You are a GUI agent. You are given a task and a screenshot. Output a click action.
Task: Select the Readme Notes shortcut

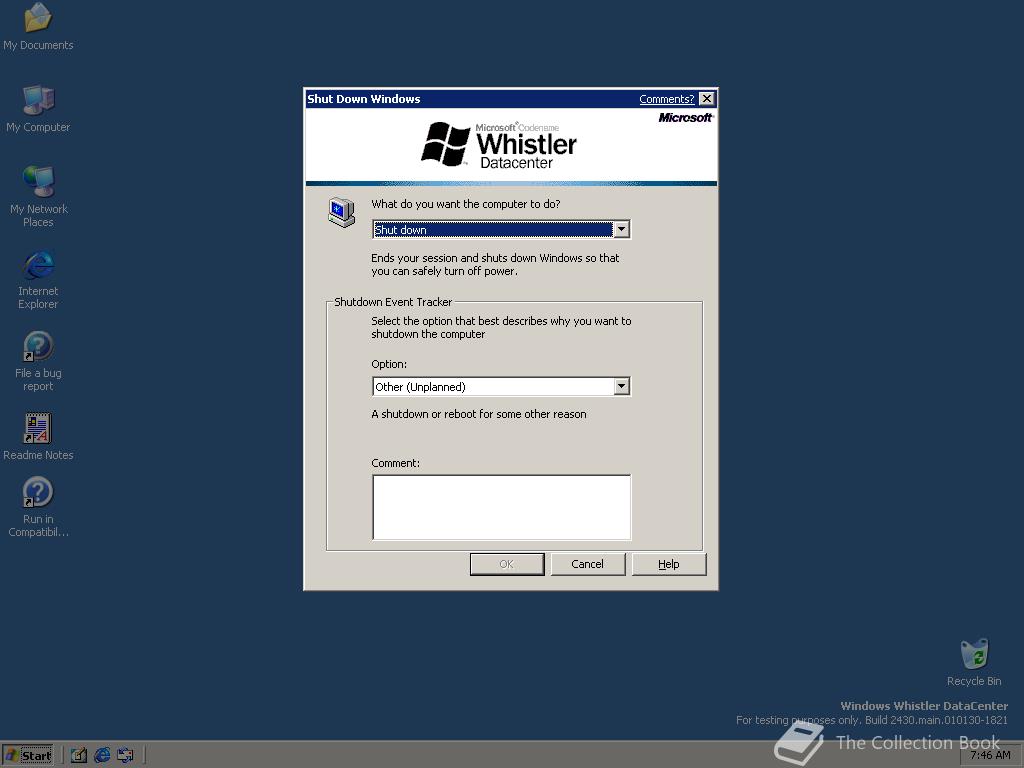[38, 436]
